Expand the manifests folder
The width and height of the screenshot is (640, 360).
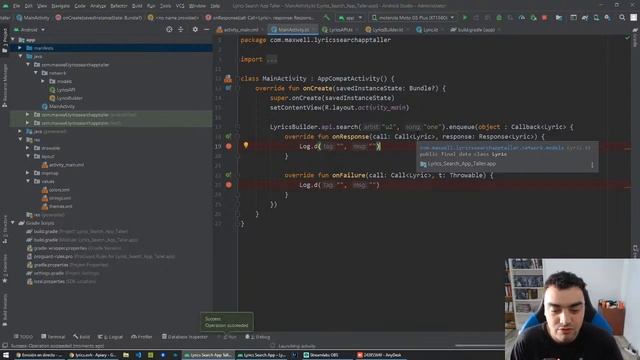point(20,48)
